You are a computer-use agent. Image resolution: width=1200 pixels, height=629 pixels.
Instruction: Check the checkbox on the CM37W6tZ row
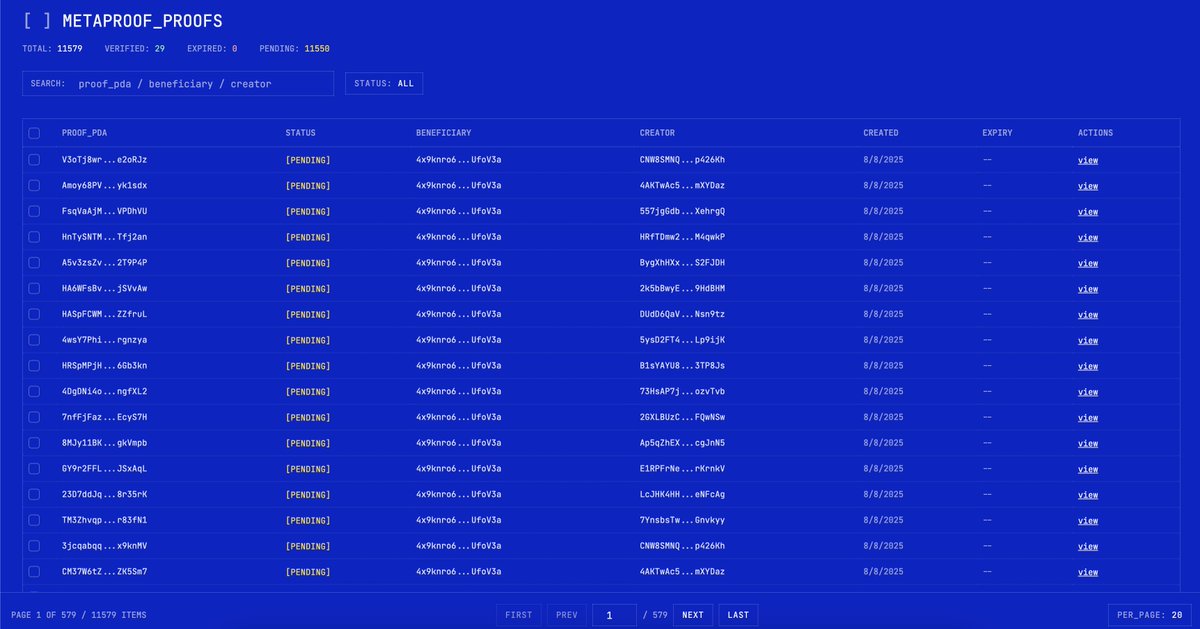[33, 571]
